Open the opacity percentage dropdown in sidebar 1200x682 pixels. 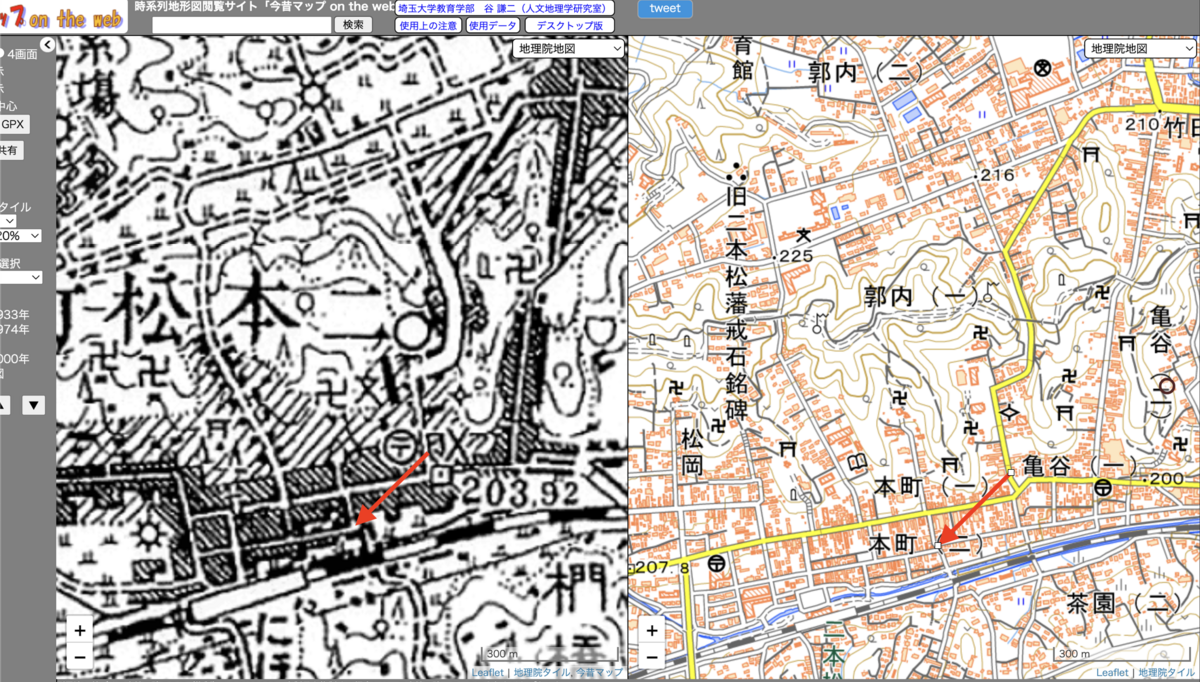pyautogui.click(x=20, y=235)
